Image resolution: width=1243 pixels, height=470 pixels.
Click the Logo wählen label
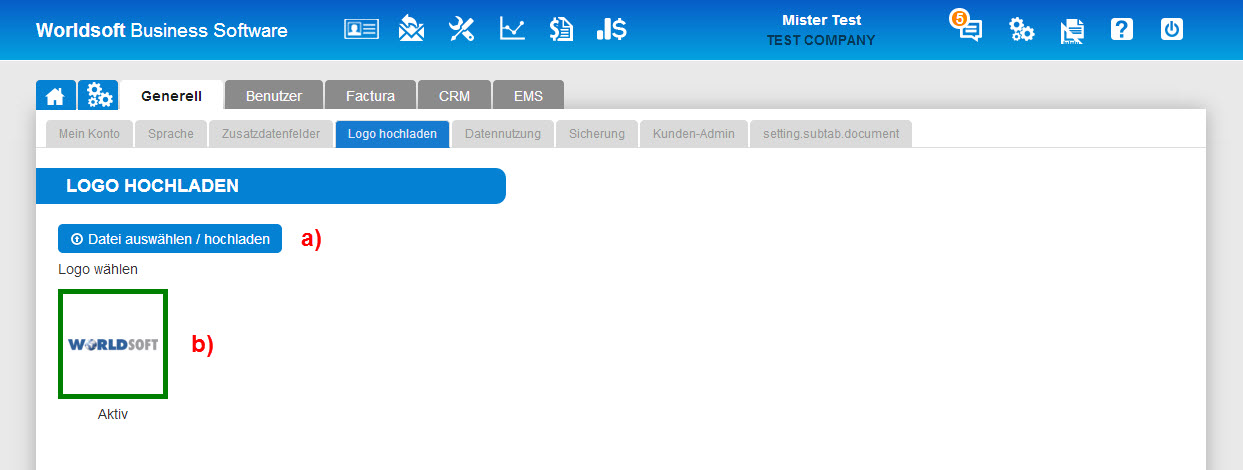click(x=98, y=269)
